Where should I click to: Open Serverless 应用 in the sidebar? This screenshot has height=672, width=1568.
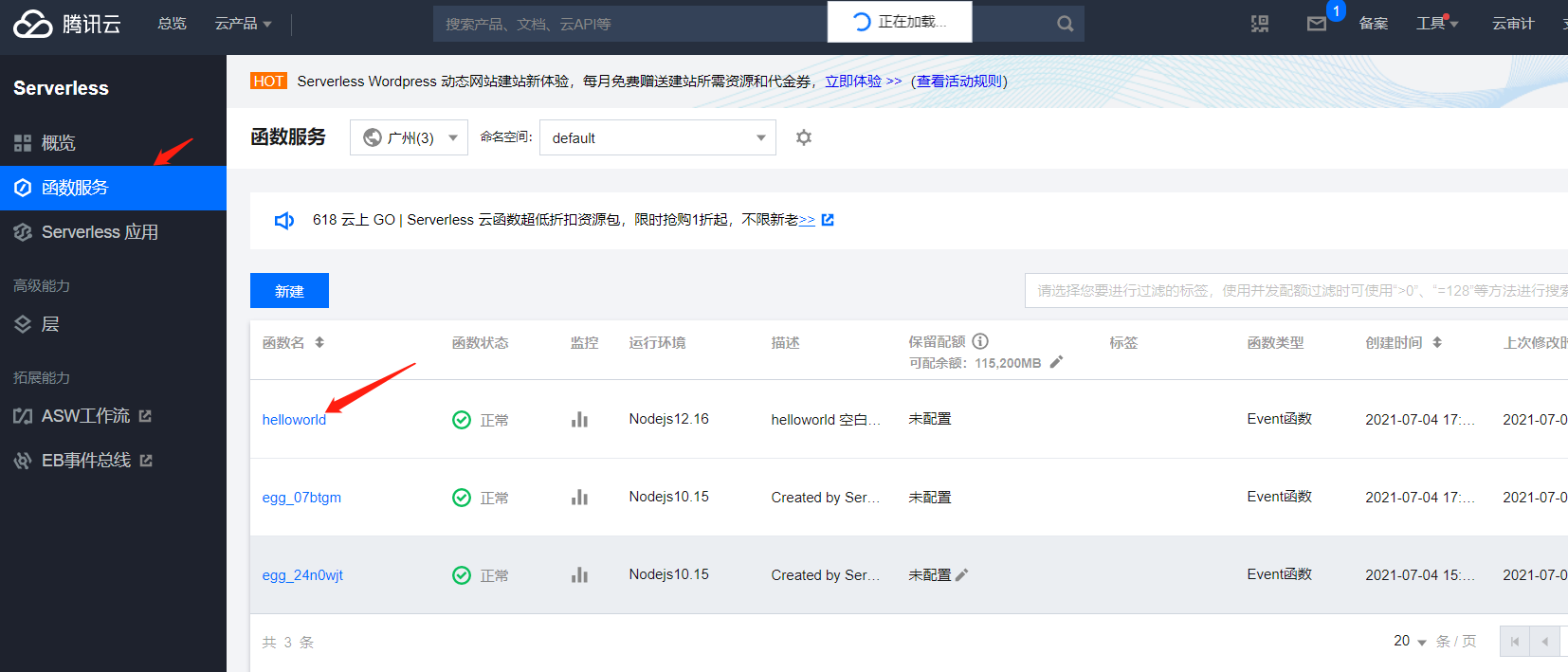(113, 232)
